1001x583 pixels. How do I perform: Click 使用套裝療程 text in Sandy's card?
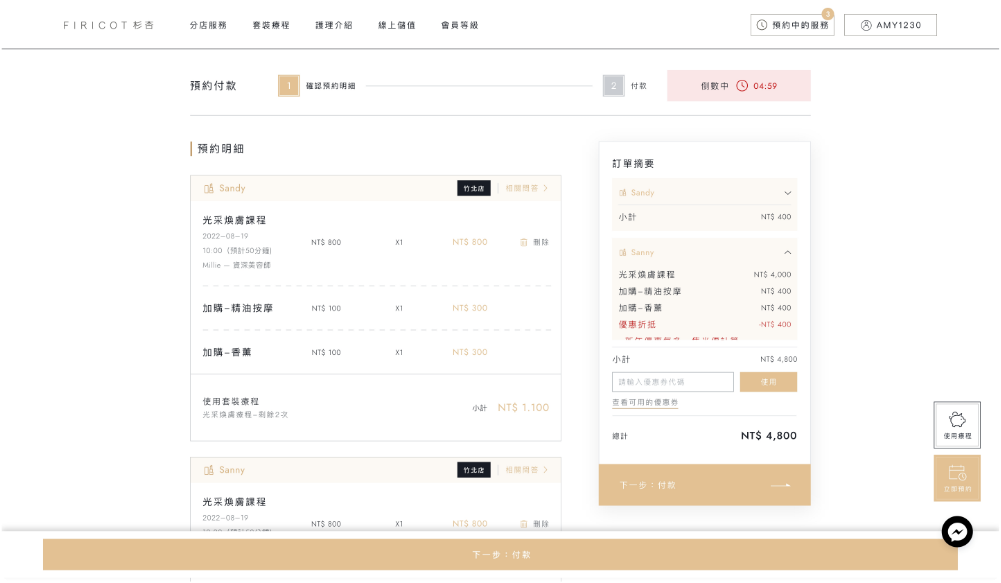[x=230, y=401]
